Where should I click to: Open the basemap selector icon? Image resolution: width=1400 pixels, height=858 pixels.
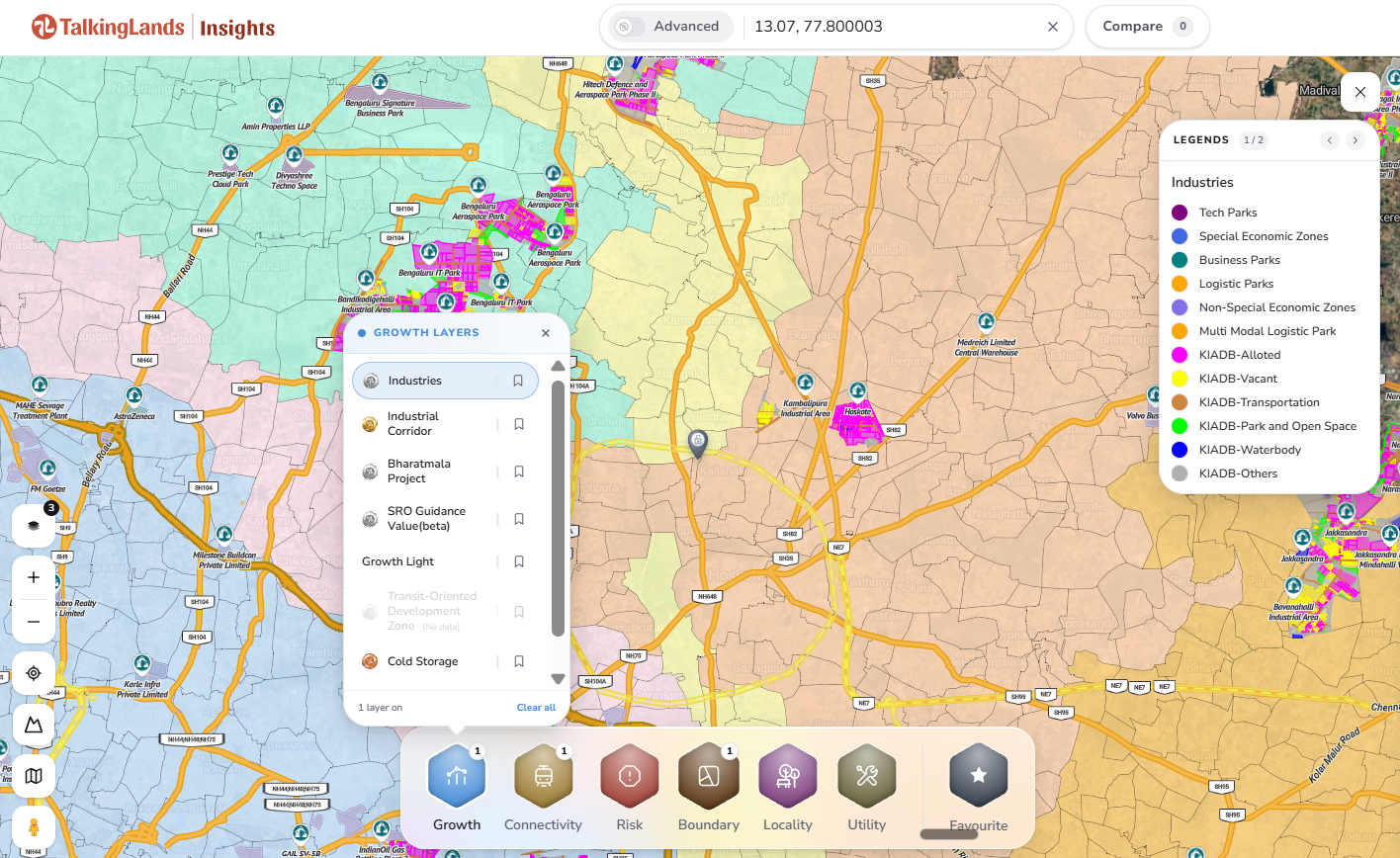point(34,776)
